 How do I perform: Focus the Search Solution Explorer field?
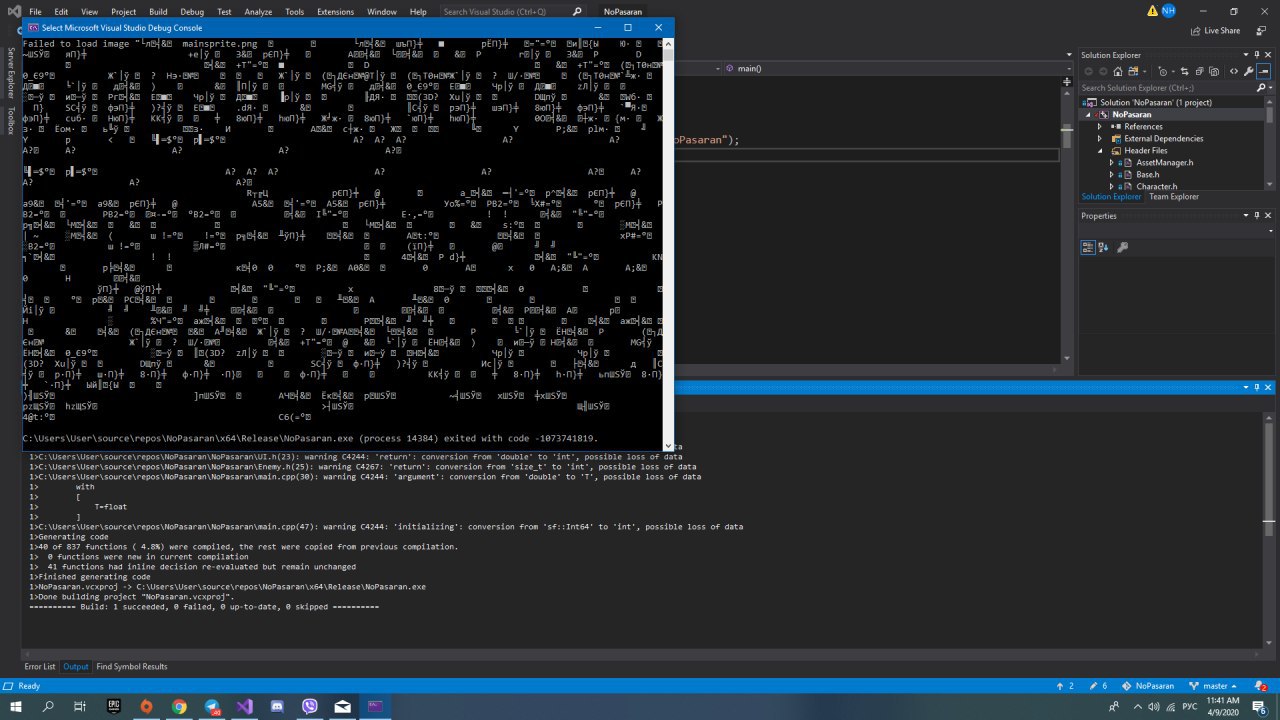click(1165, 88)
